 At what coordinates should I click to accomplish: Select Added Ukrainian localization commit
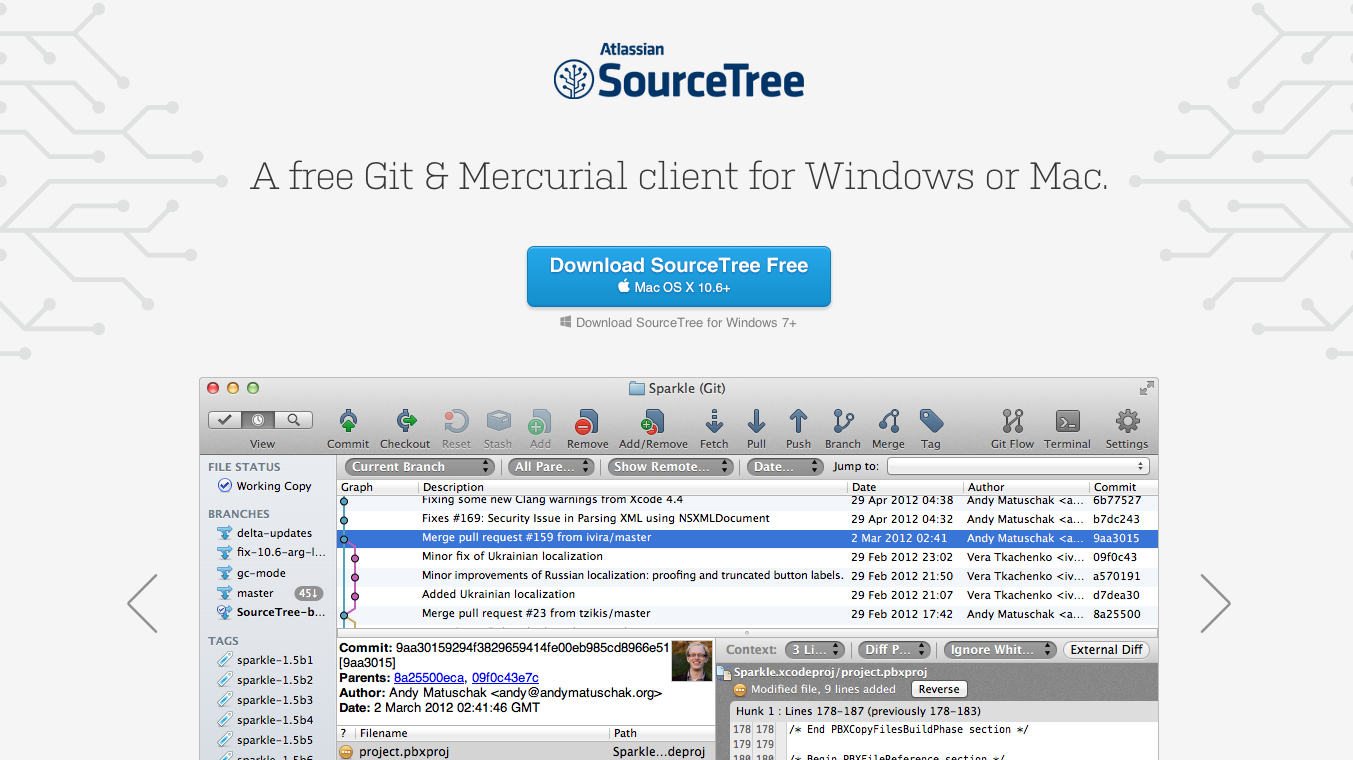point(748,595)
